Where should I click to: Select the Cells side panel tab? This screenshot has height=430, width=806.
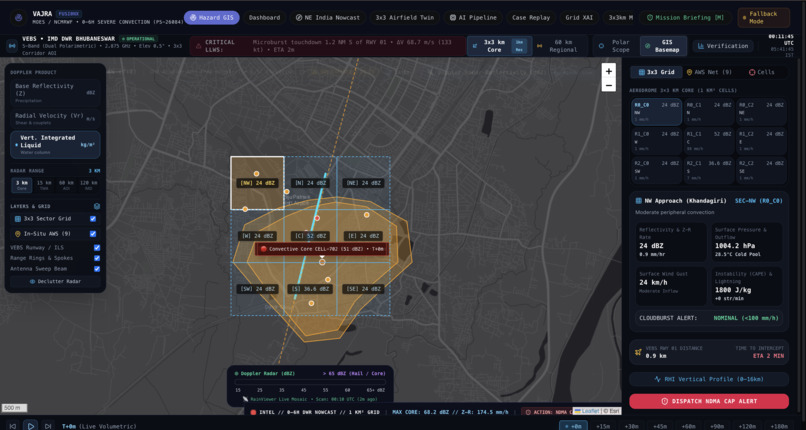[761, 72]
